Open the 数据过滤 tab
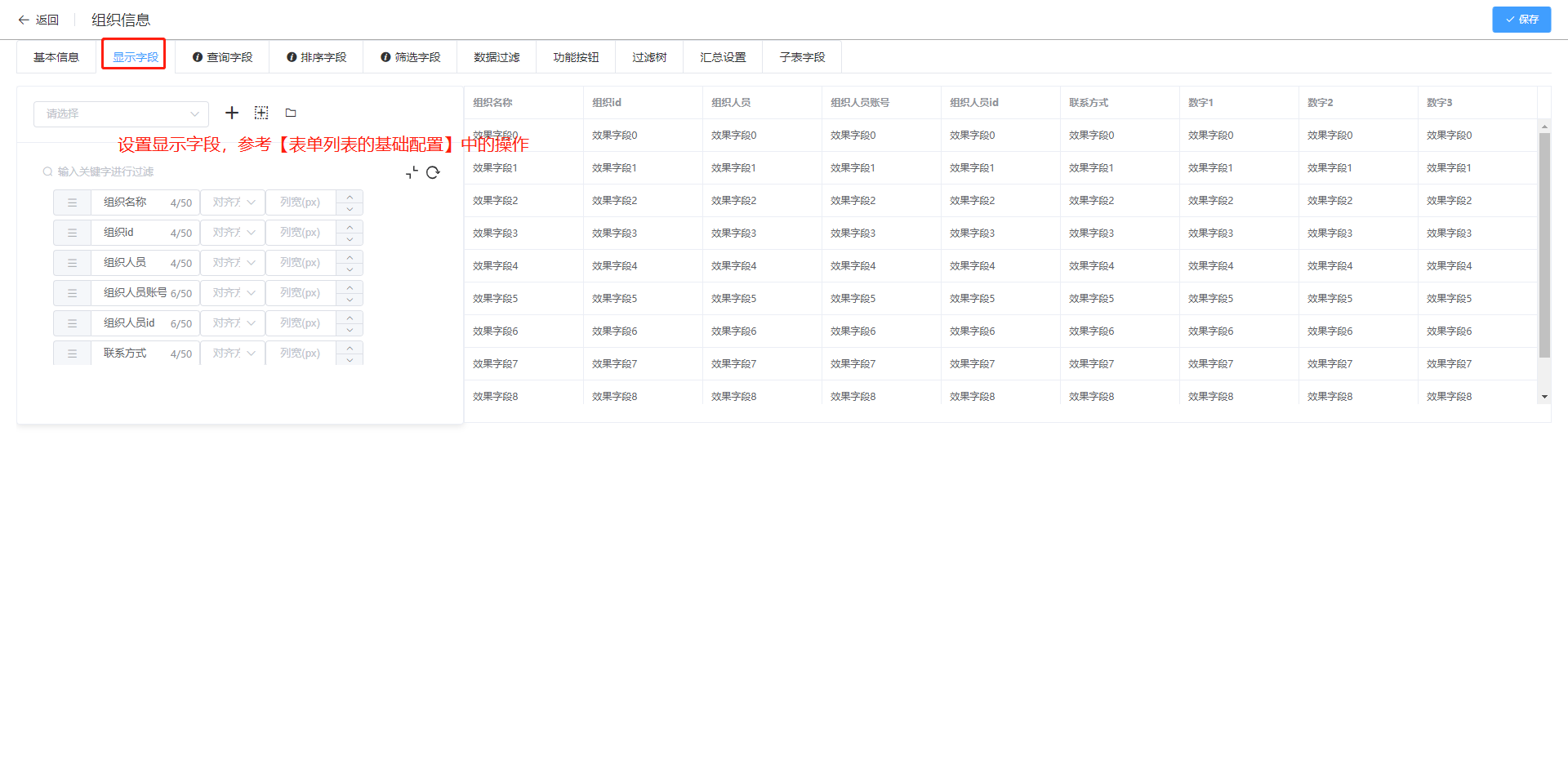This screenshot has height=765, width=1568. (497, 57)
